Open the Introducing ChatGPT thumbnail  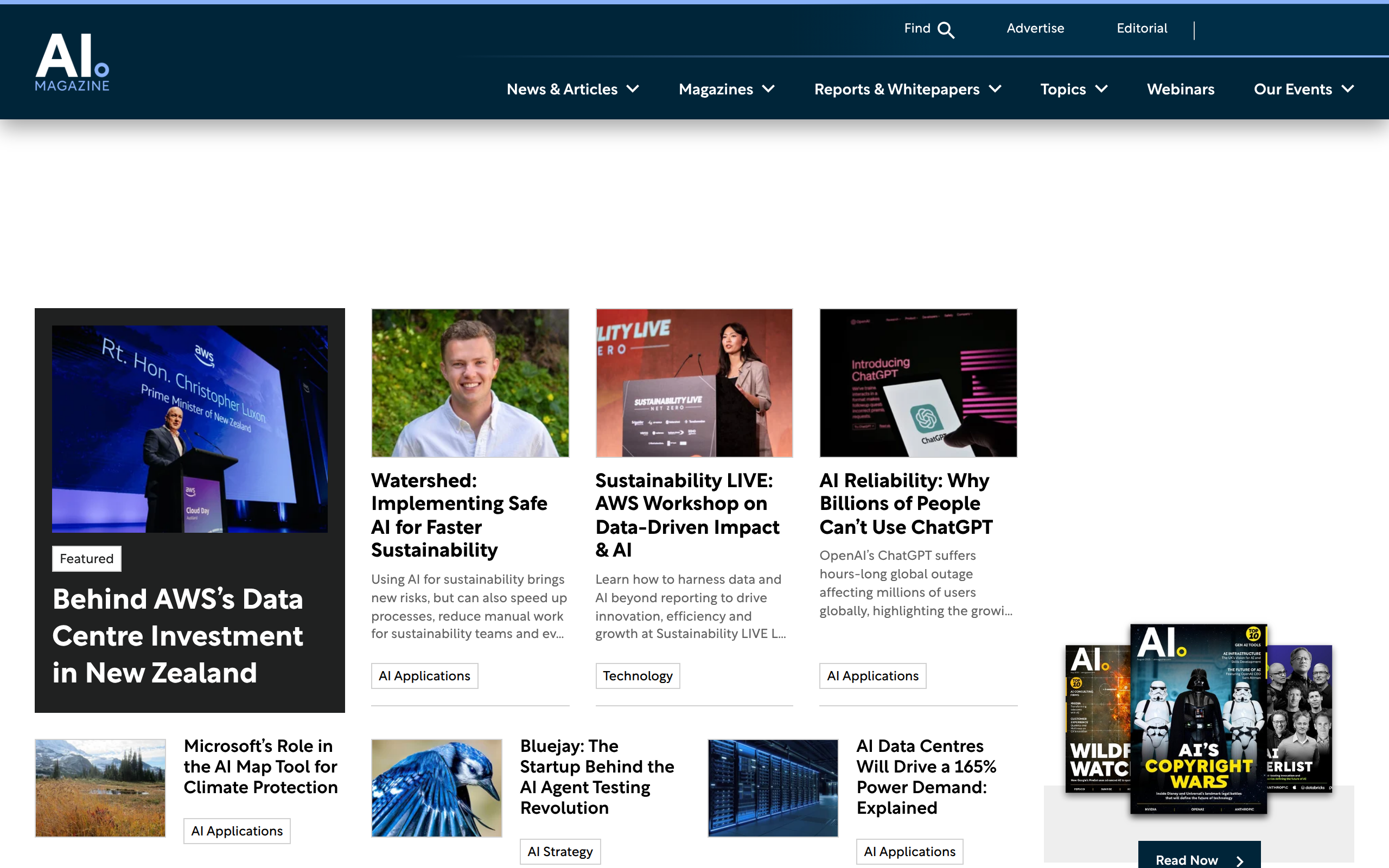tap(919, 383)
